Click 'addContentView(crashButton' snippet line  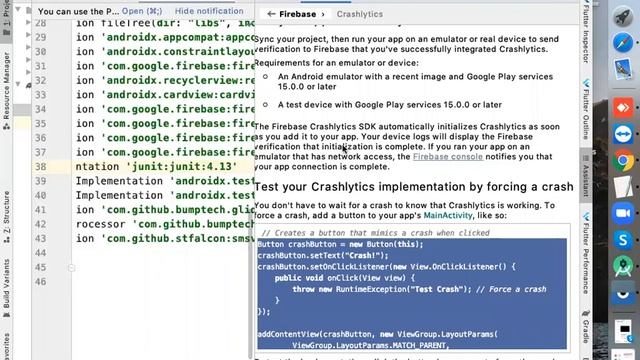[x=378, y=334]
